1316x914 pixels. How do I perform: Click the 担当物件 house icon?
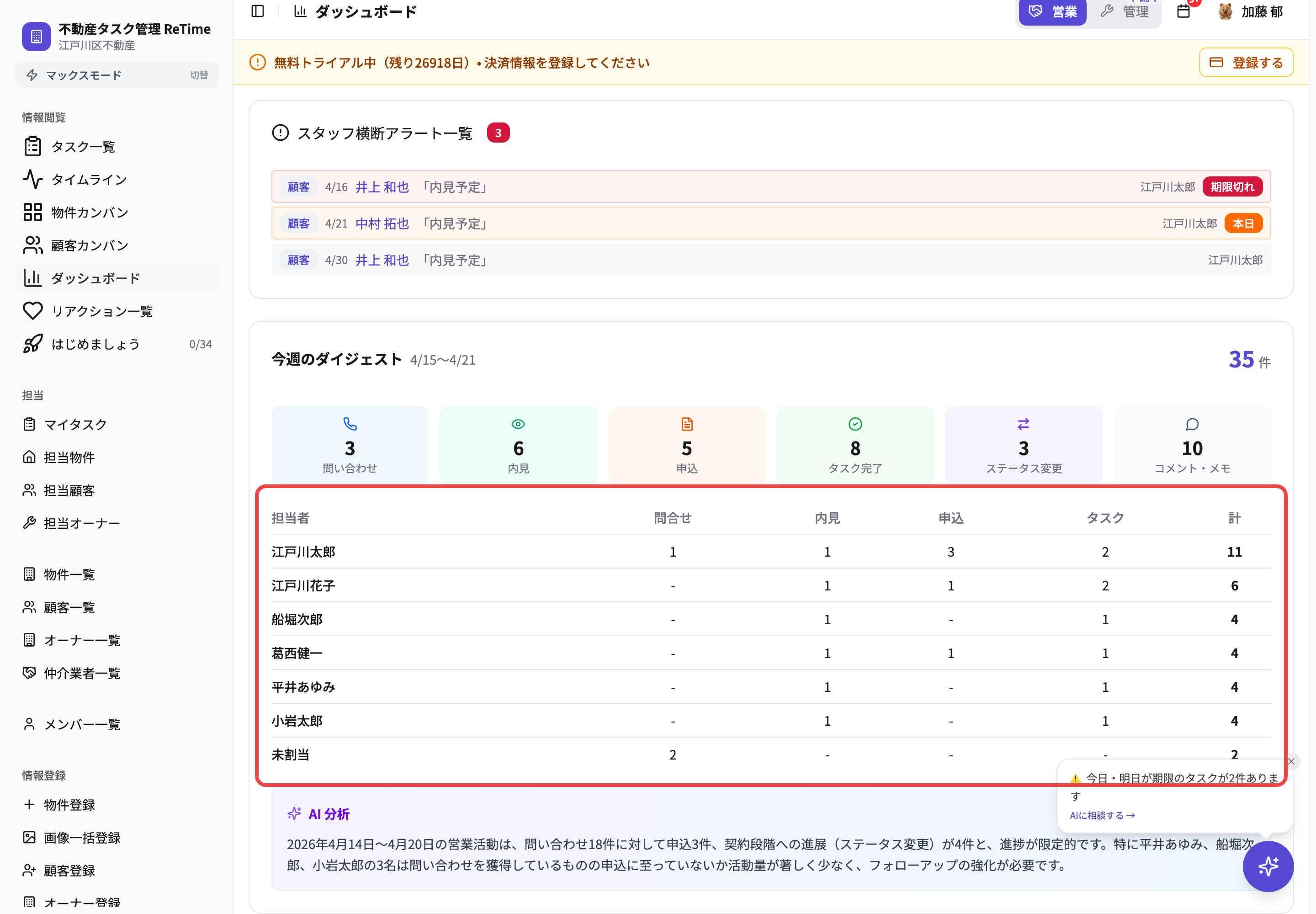pyautogui.click(x=29, y=457)
